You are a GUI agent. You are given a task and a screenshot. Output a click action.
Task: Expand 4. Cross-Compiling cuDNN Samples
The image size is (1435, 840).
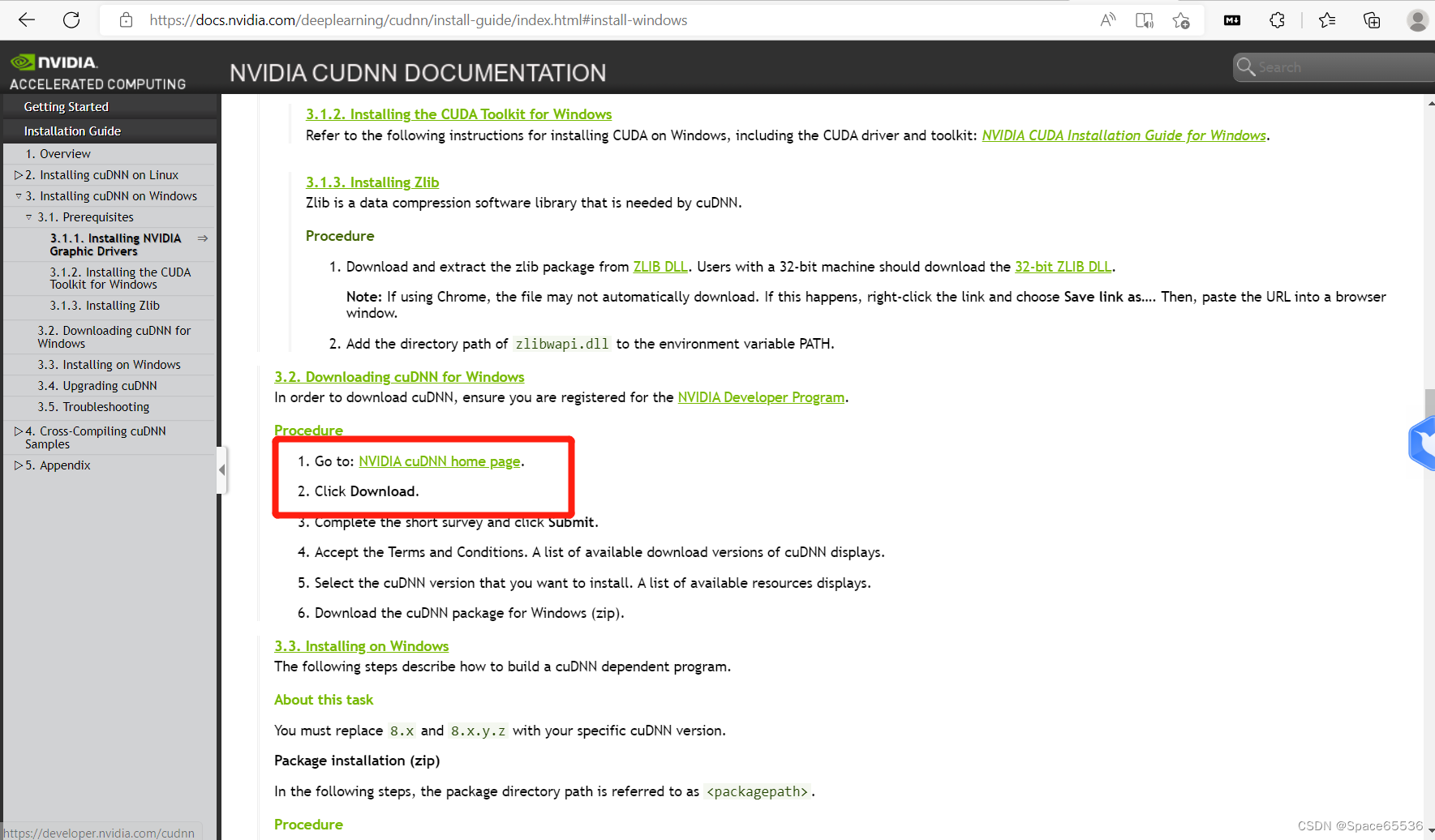pyautogui.click(x=19, y=431)
